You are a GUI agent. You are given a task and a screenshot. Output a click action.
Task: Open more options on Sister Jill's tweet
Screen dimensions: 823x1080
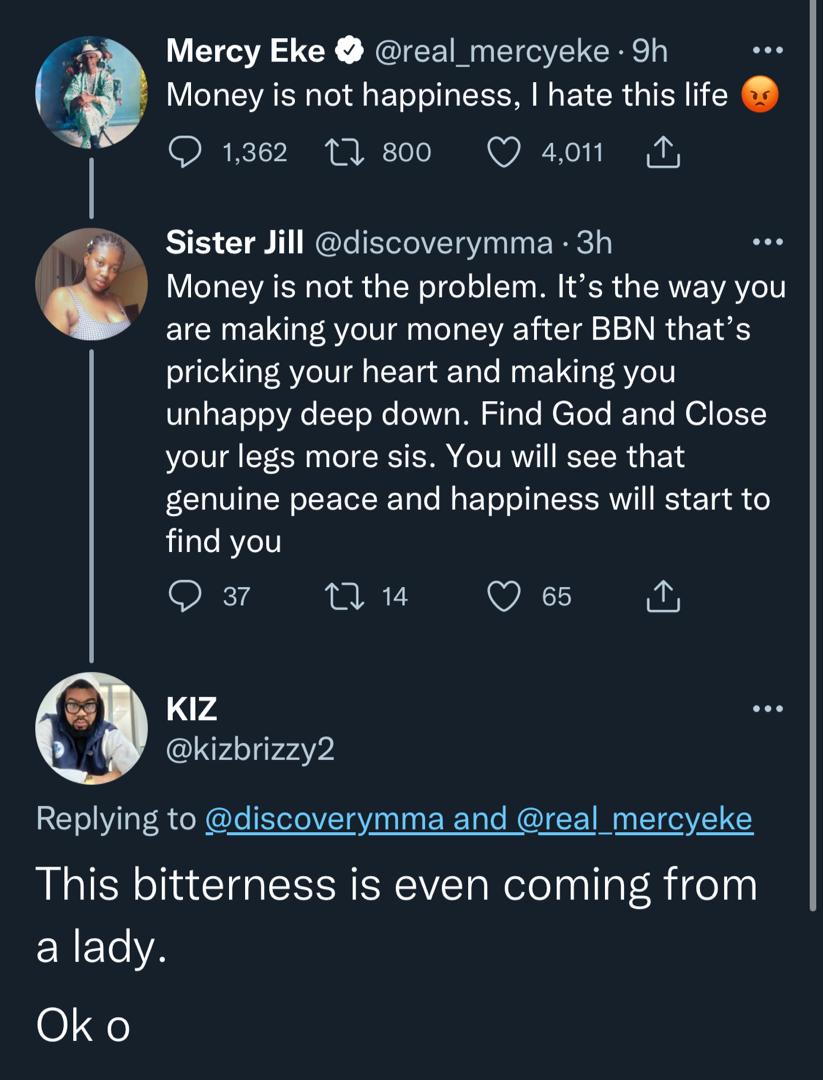[767, 242]
